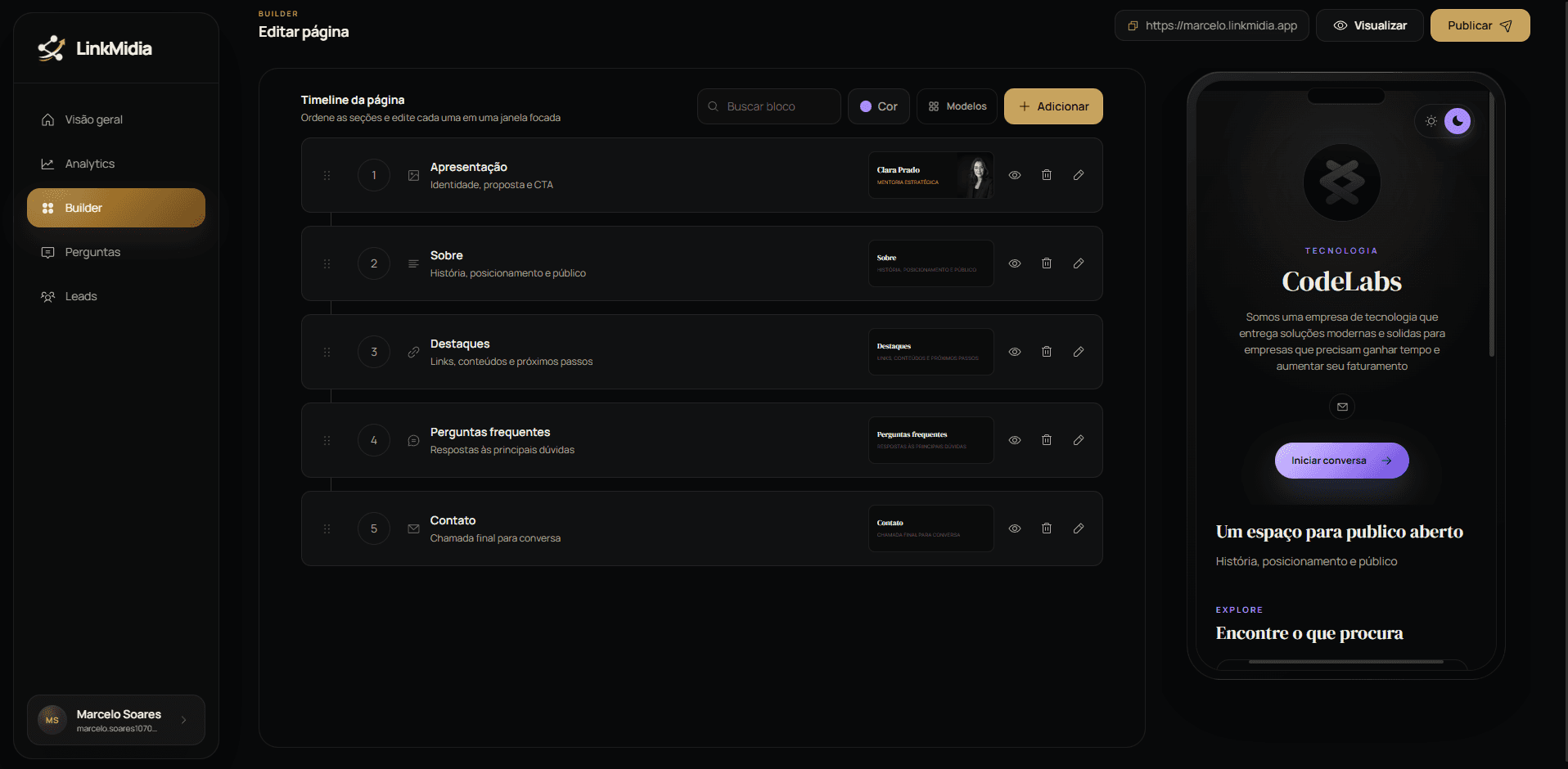
Task: Open the Modelos templates button
Action: tap(957, 106)
